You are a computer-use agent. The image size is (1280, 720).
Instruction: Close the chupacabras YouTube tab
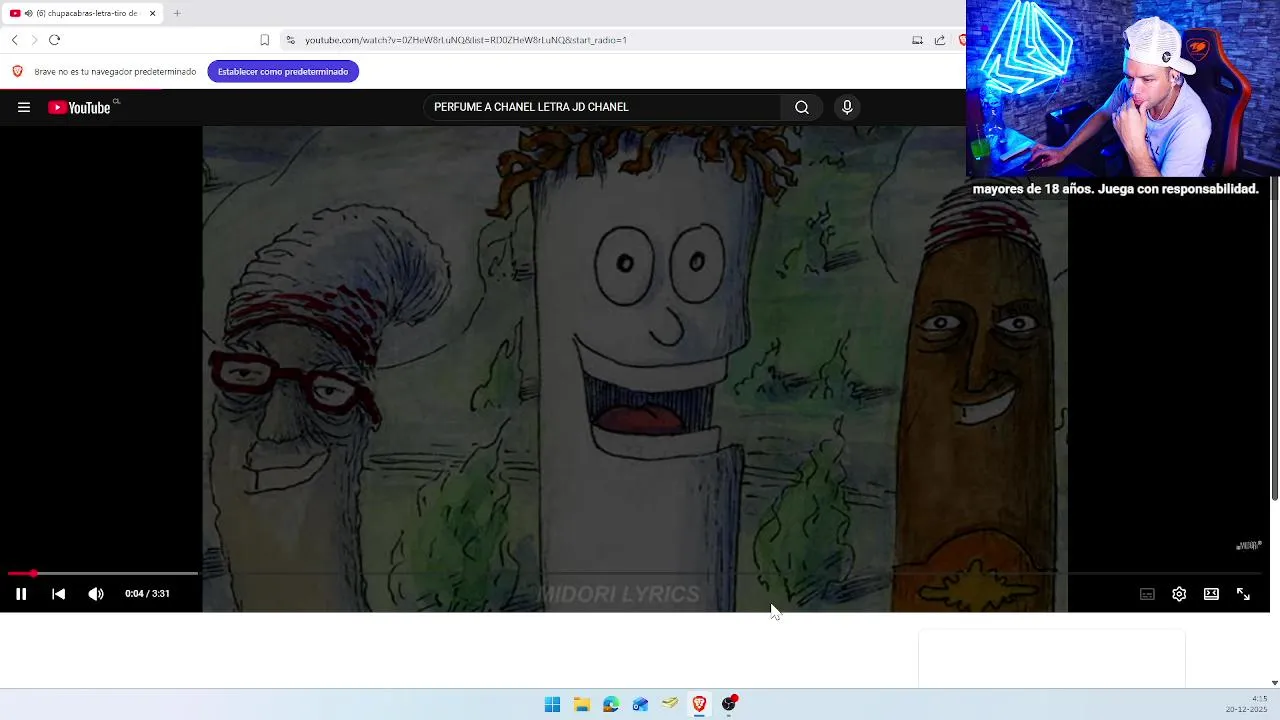tap(153, 13)
